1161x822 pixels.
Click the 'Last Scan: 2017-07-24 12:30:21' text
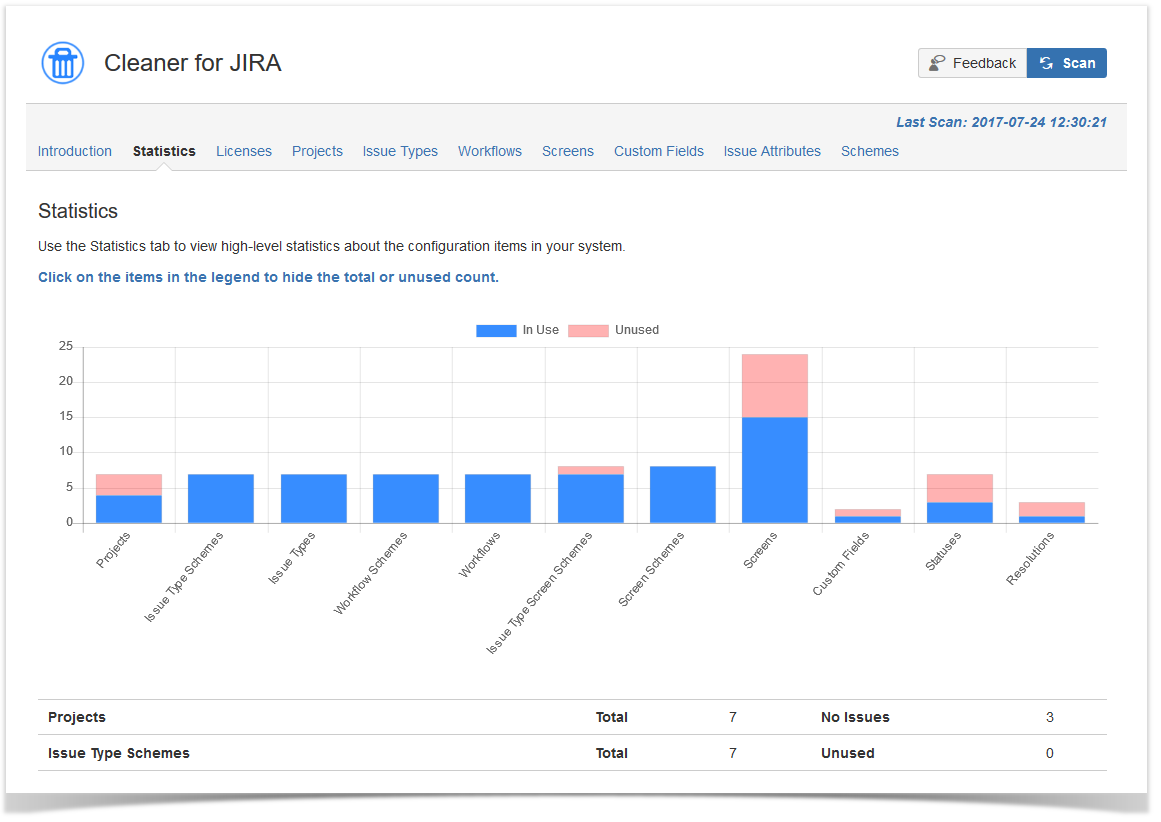coord(1001,122)
